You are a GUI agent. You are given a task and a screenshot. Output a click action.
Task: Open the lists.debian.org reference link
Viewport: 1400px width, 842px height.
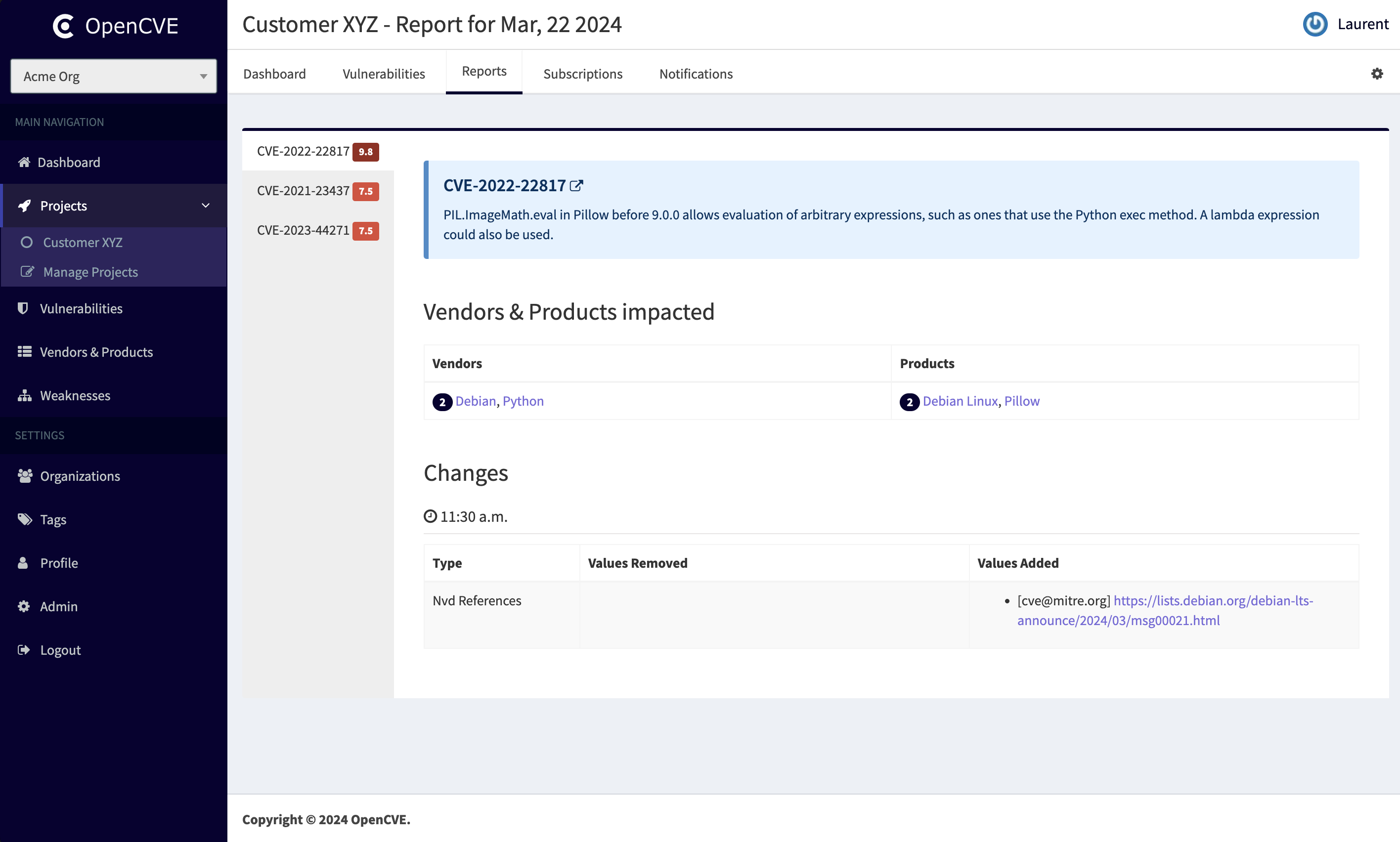point(1165,611)
